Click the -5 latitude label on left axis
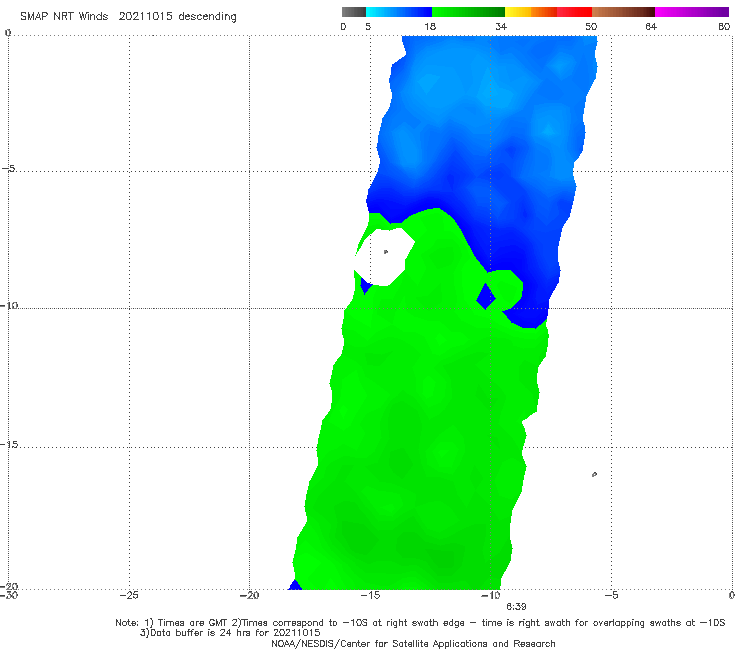 tap(9, 168)
